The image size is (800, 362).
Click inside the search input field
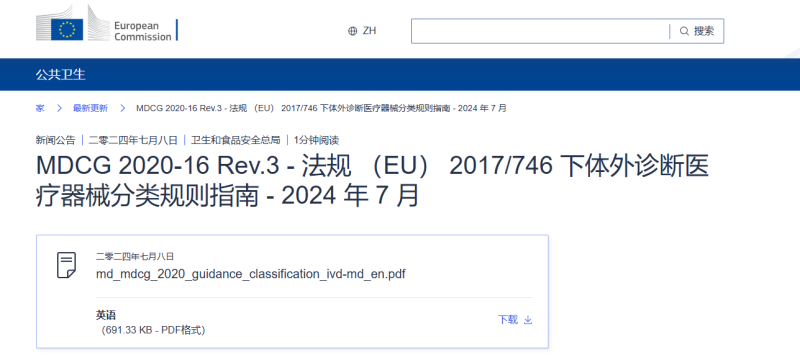pos(540,31)
